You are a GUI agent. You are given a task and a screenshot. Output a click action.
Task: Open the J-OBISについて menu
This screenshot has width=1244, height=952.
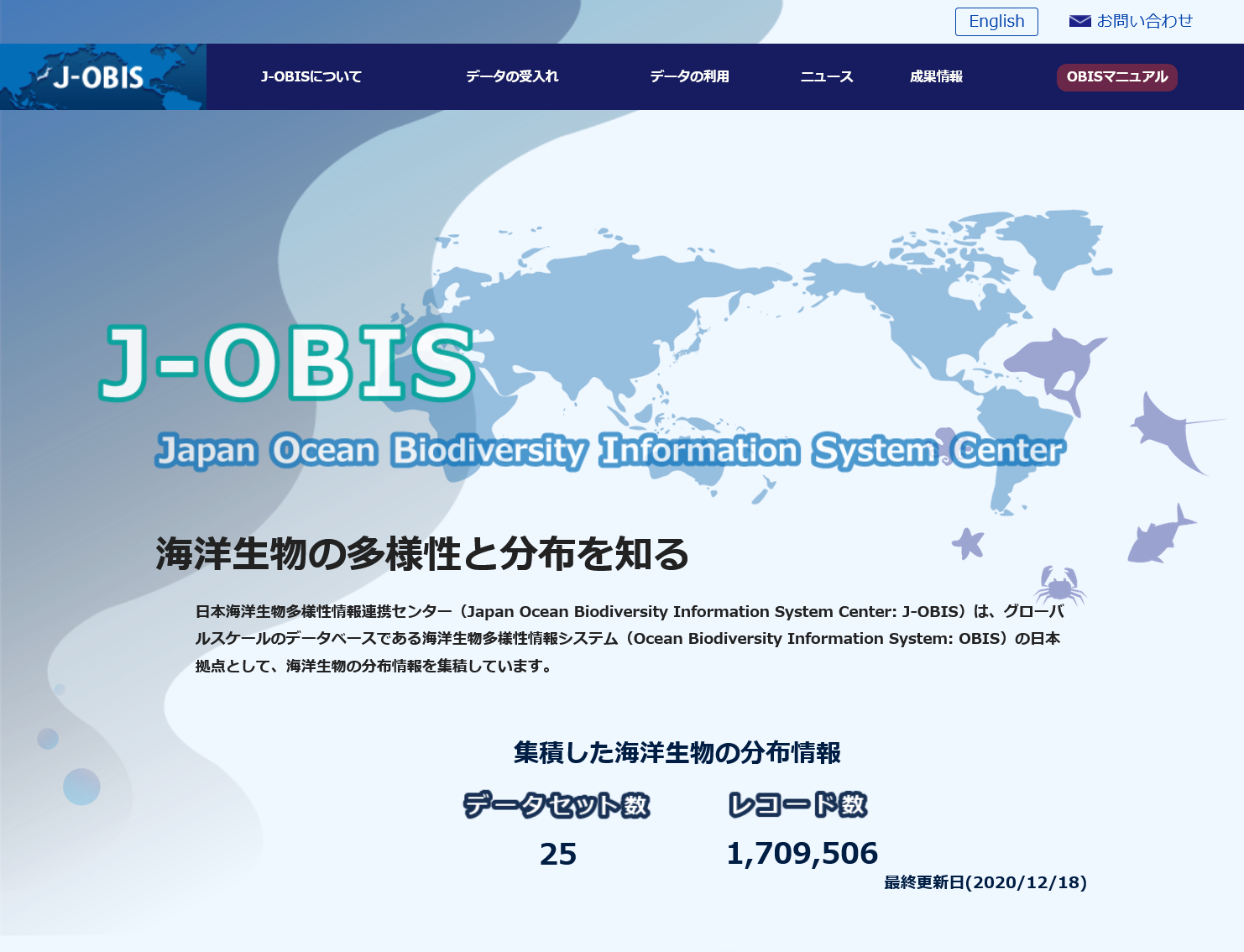coord(311,76)
